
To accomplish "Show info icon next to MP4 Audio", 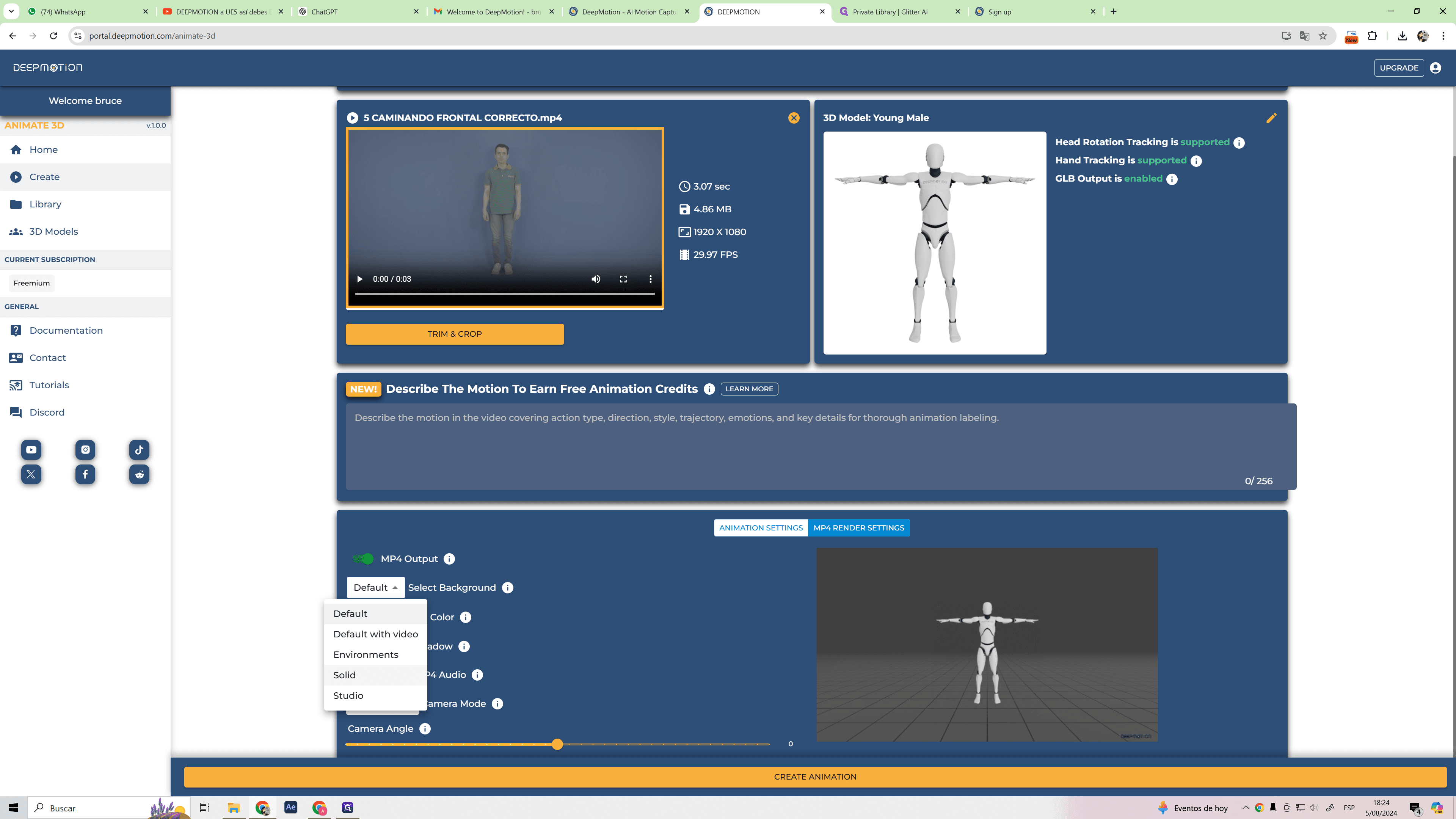I will point(478,675).
